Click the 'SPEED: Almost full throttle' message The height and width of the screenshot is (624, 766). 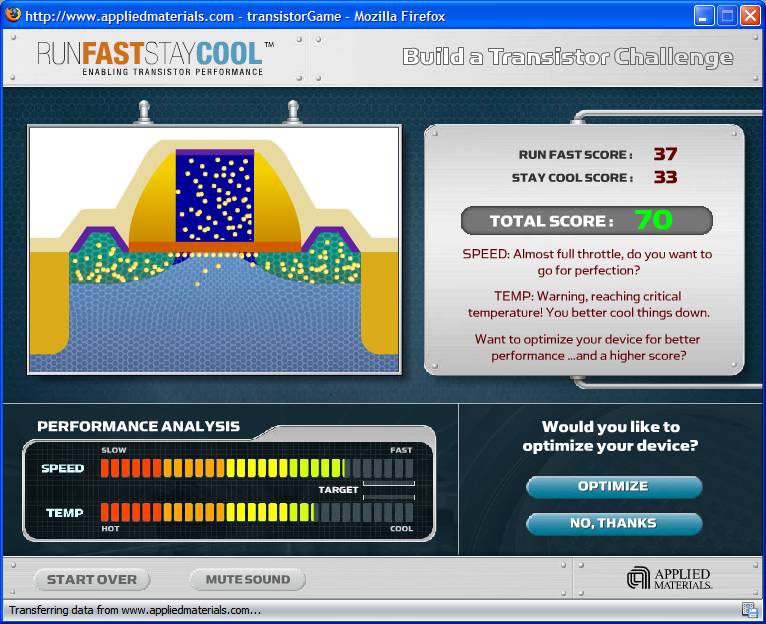click(587, 262)
